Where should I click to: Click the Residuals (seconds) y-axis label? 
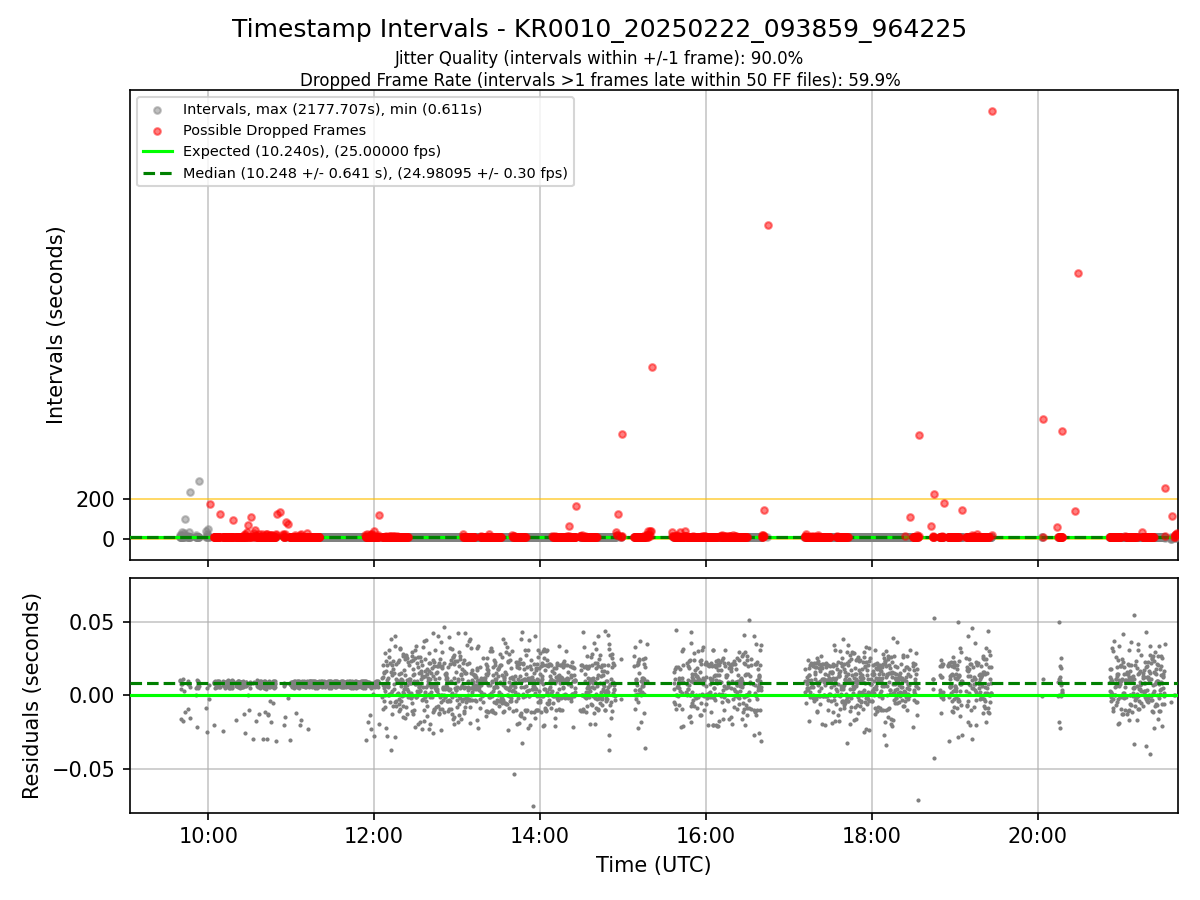[32, 696]
